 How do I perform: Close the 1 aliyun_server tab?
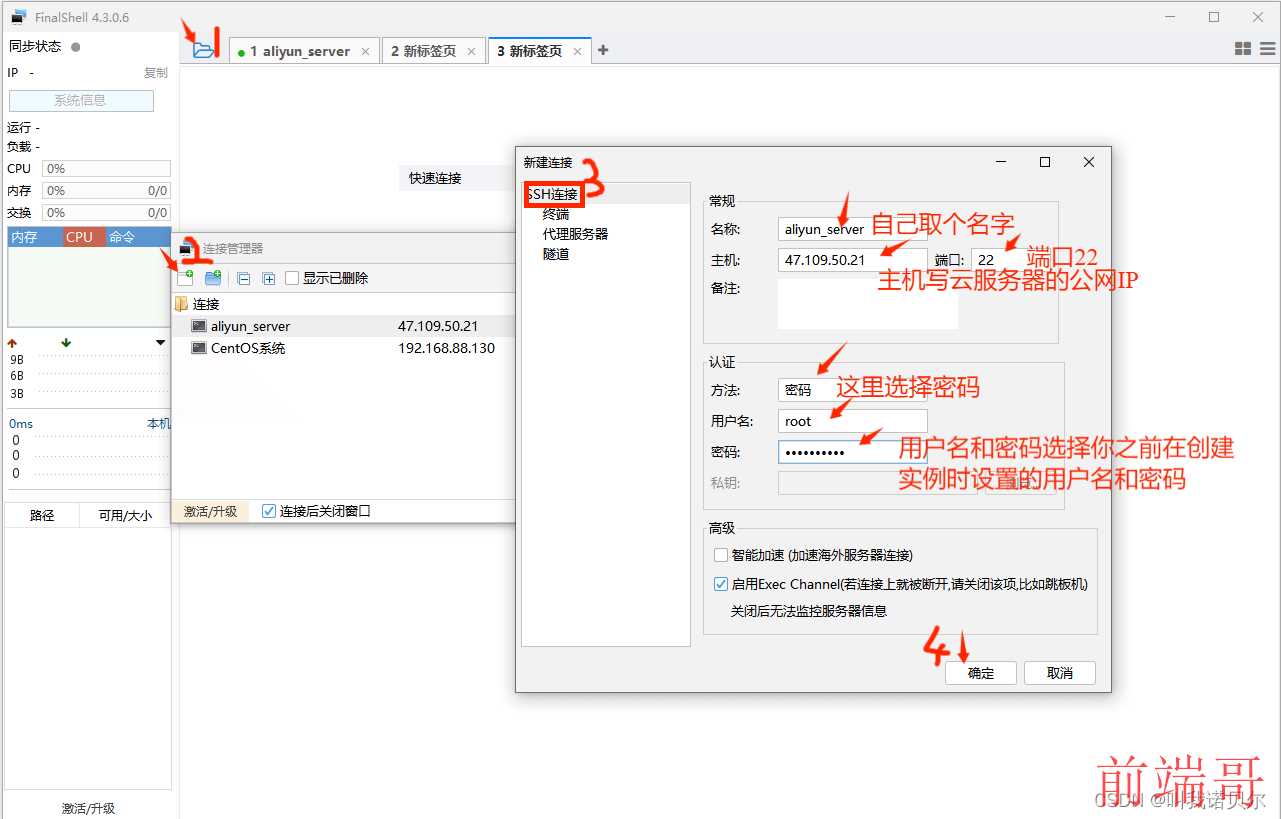point(365,51)
